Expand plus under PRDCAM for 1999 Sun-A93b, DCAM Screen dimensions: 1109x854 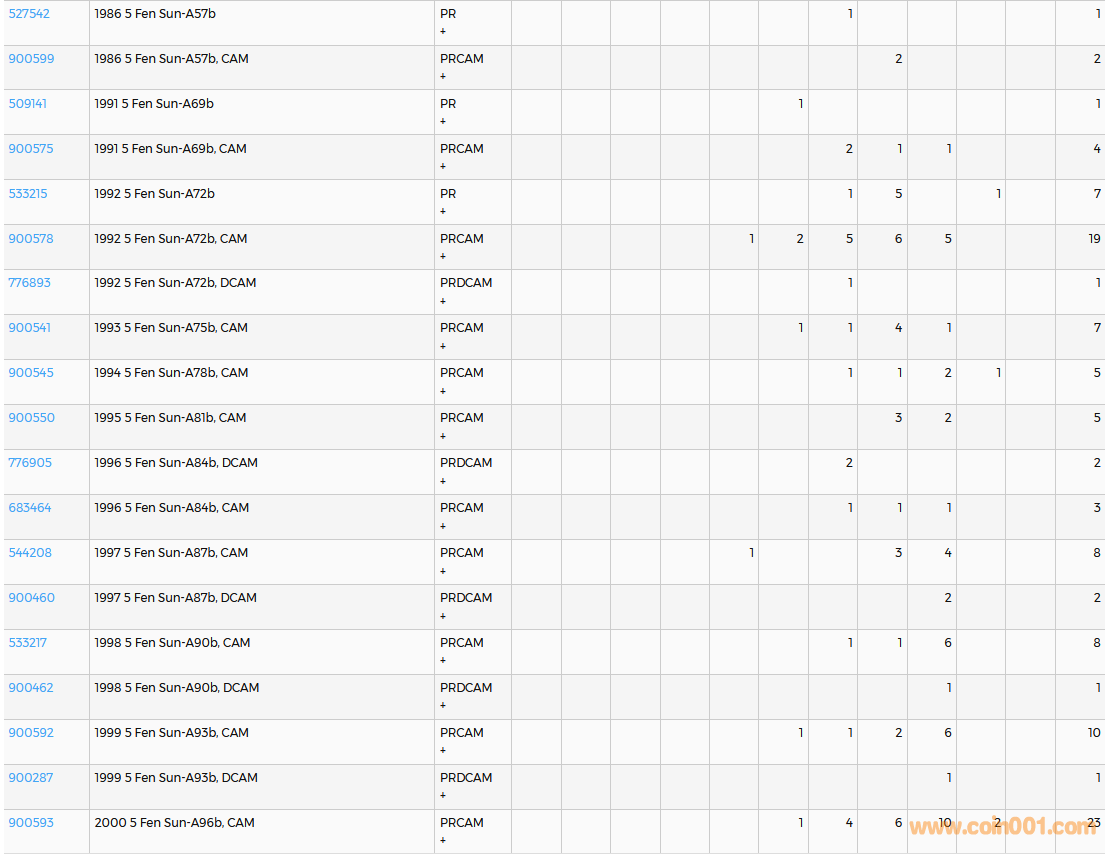[443, 796]
